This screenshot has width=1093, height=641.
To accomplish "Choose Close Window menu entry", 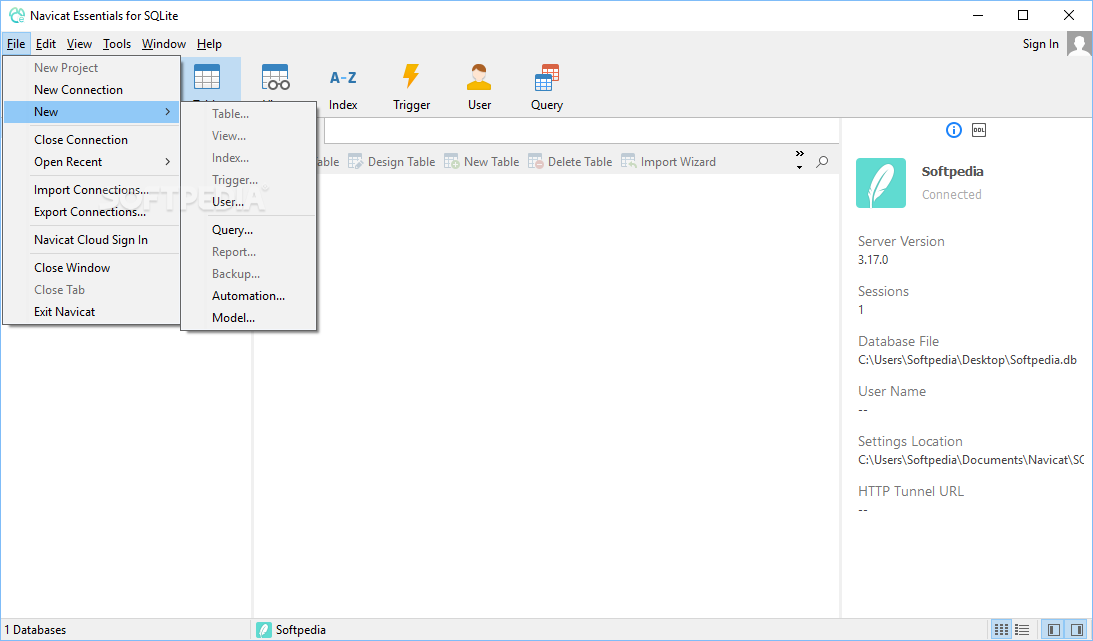I will pos(91,268).
